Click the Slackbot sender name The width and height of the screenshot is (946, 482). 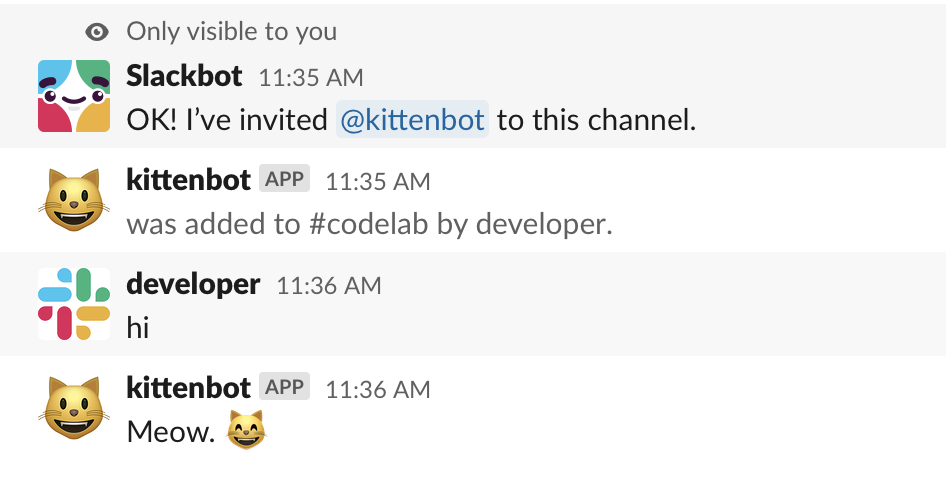point(186,76)
